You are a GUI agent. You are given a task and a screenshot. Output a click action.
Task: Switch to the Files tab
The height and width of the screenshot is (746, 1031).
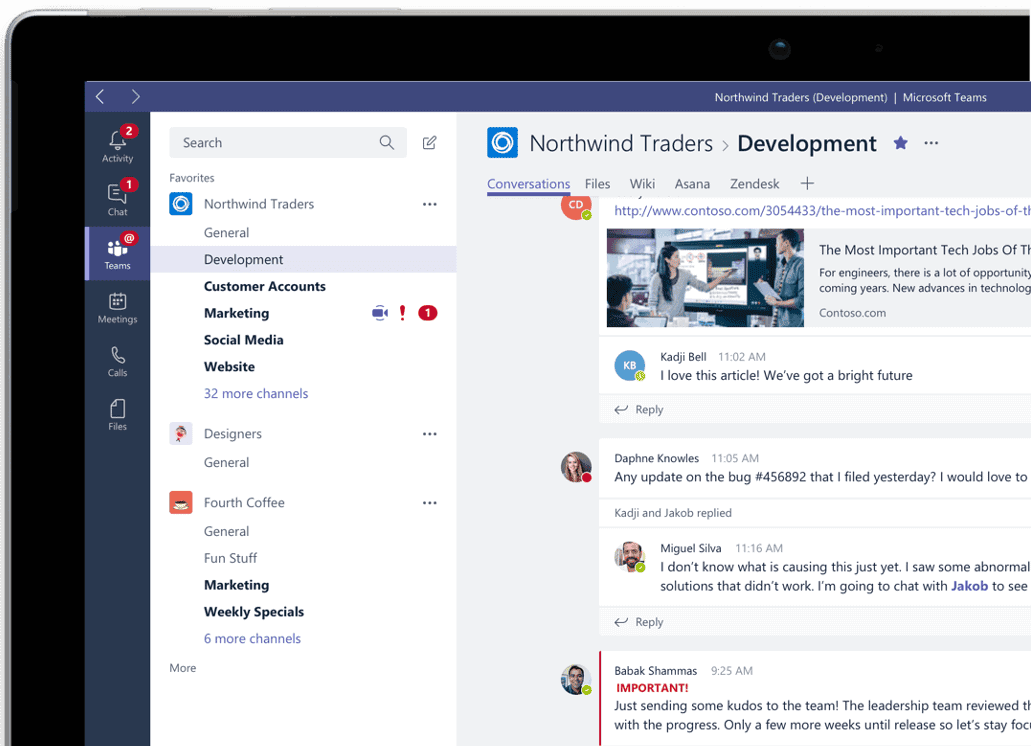coord(598,184)
